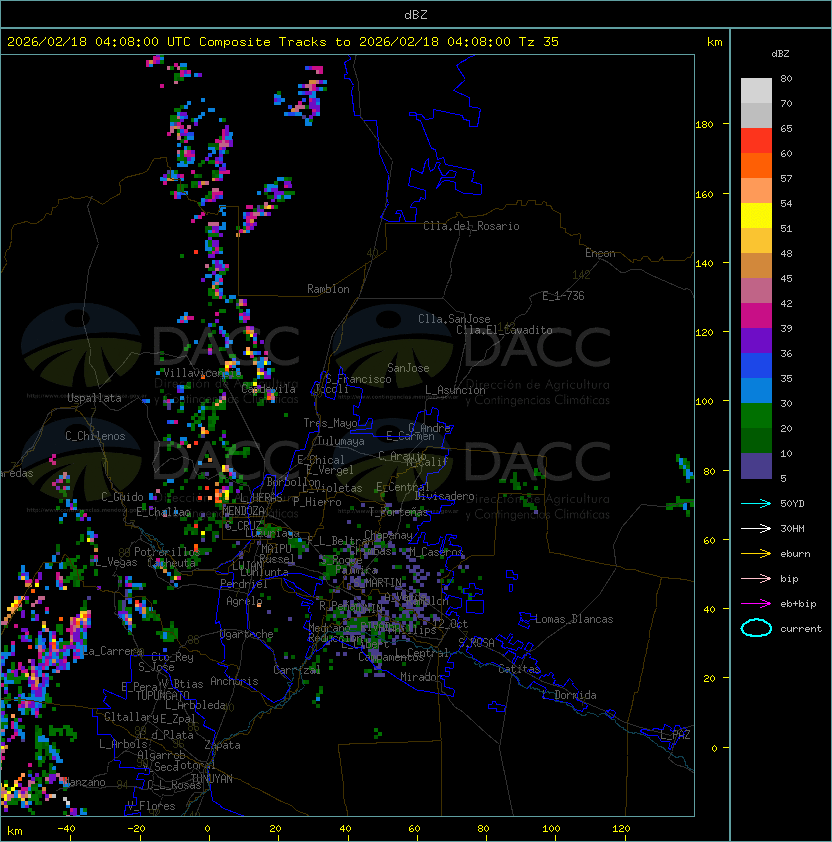This screenshot has height=842, width=832.
Task: Click the magenta eb+bip arrow icon
Action: click(x=756, y=604)
